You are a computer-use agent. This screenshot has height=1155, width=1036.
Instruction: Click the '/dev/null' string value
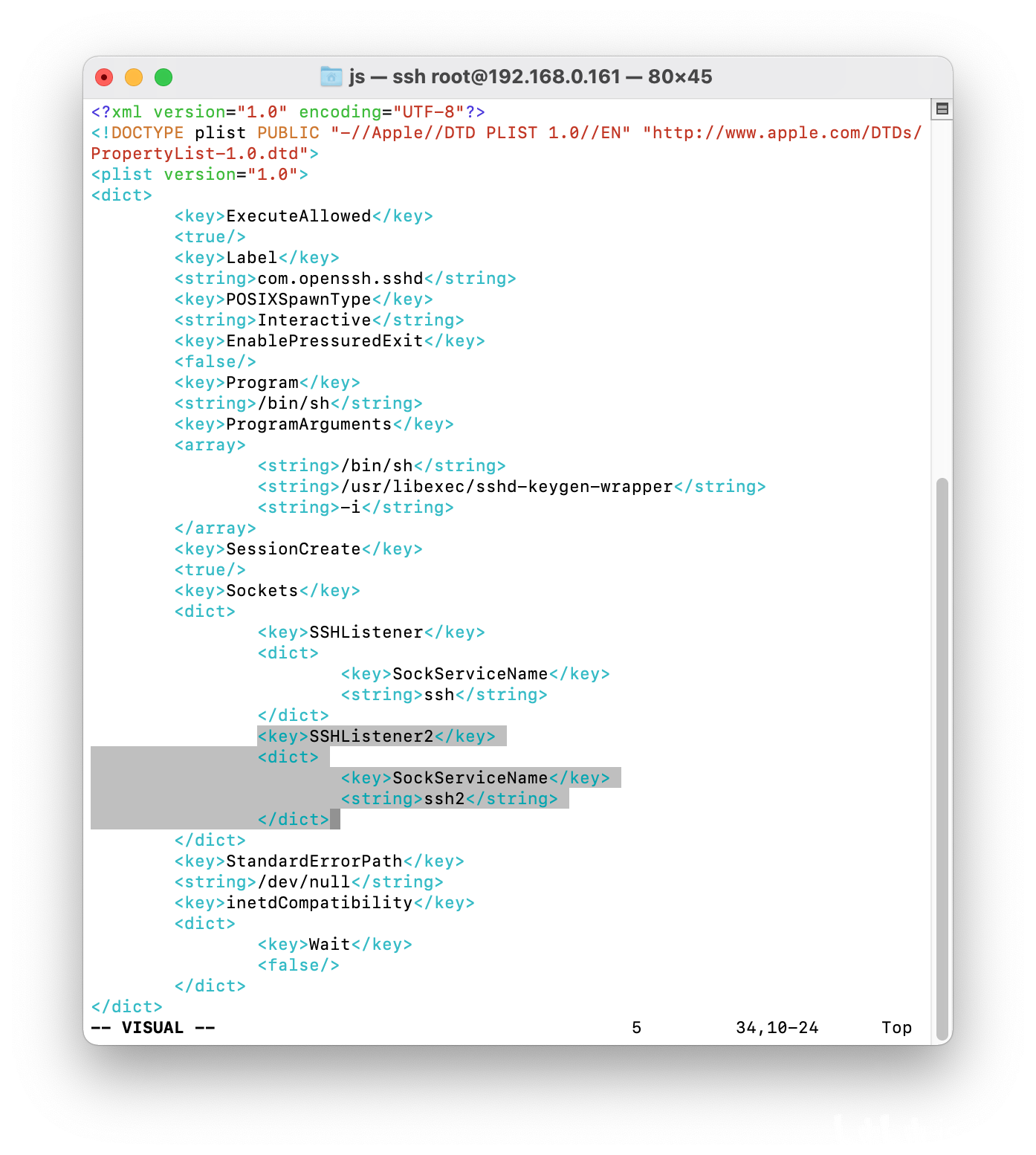tap(304, 882)
